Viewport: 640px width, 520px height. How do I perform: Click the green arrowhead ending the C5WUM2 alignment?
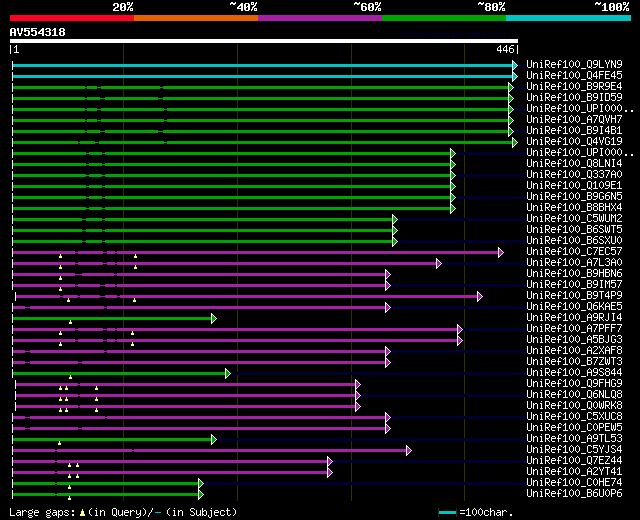(395, 220)
